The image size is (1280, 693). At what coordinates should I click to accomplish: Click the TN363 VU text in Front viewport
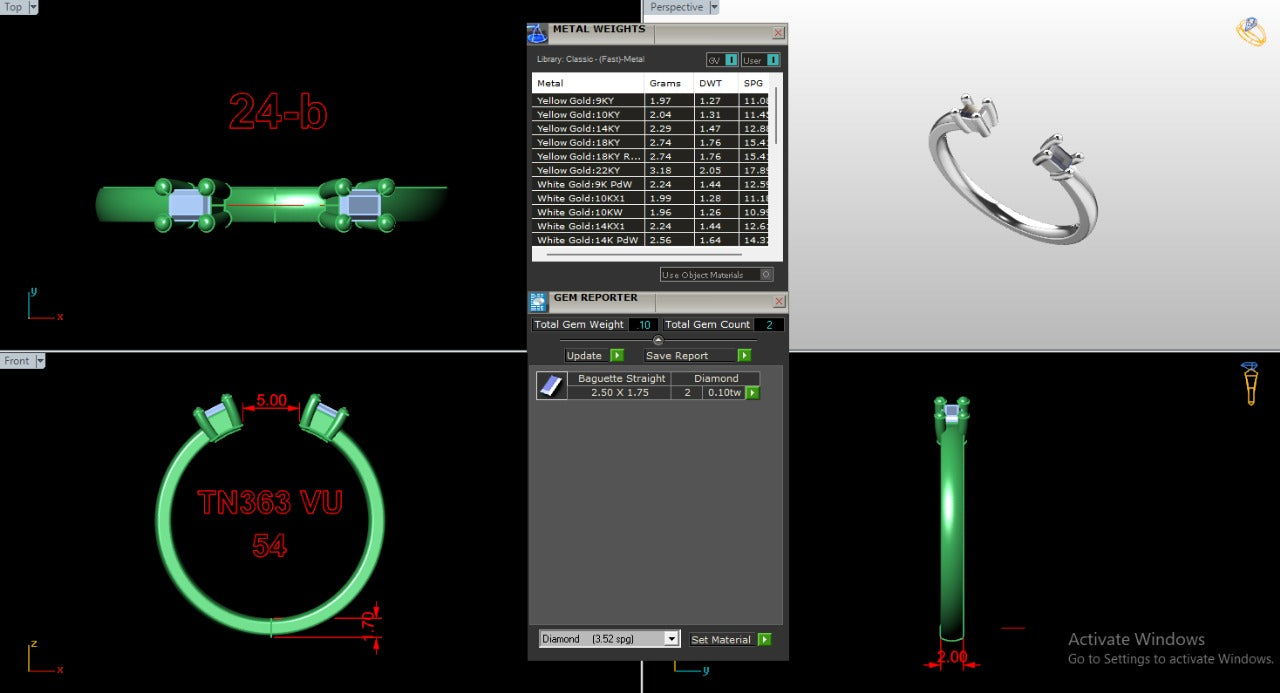(270, 503)
